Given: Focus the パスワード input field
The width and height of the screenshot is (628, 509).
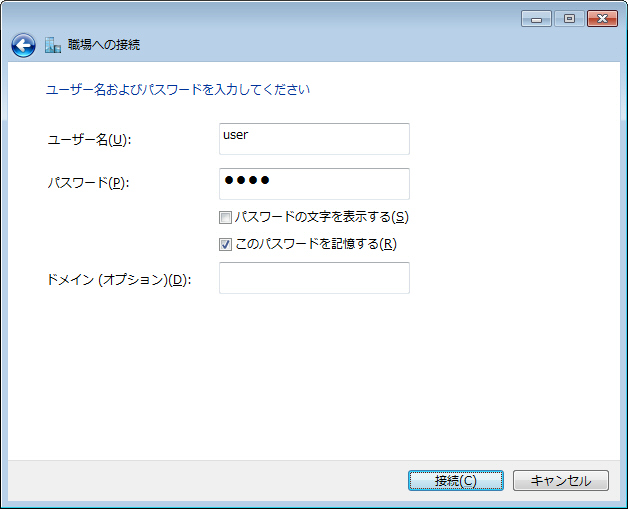Looking at the screenshot, I should coord(314,184).
